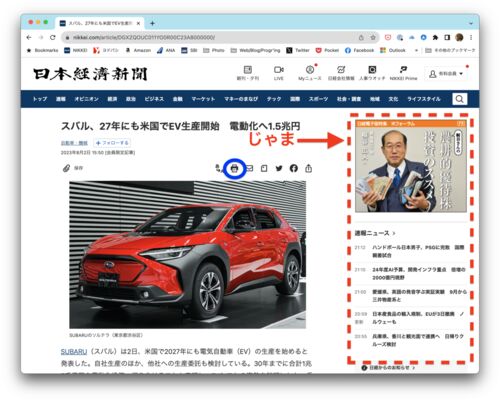Open the browser side panel icon
This screenshot has height=401, width=500.
[x=447, y=38]
